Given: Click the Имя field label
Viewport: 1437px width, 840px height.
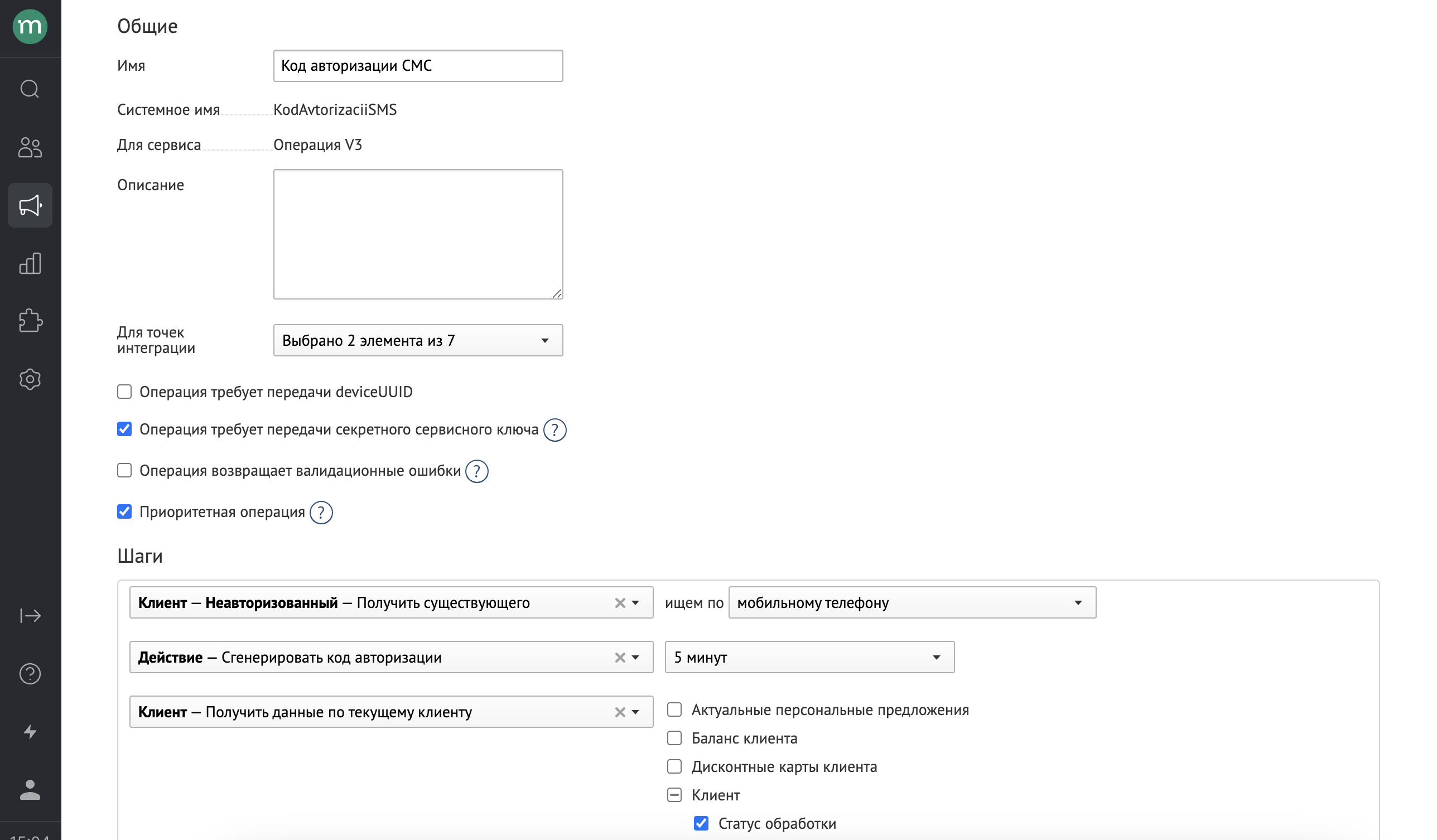Looking at the screenshot, I should click(x=131, y=66).
